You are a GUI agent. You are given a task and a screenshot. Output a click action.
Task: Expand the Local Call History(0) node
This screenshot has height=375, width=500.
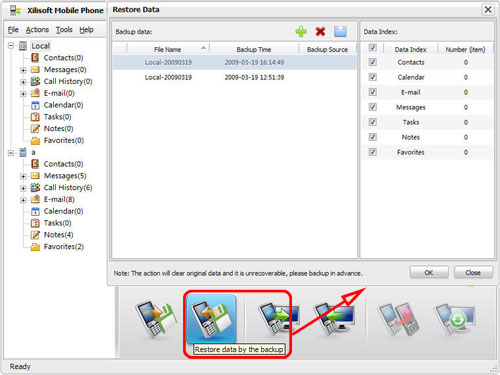[23, 82]
